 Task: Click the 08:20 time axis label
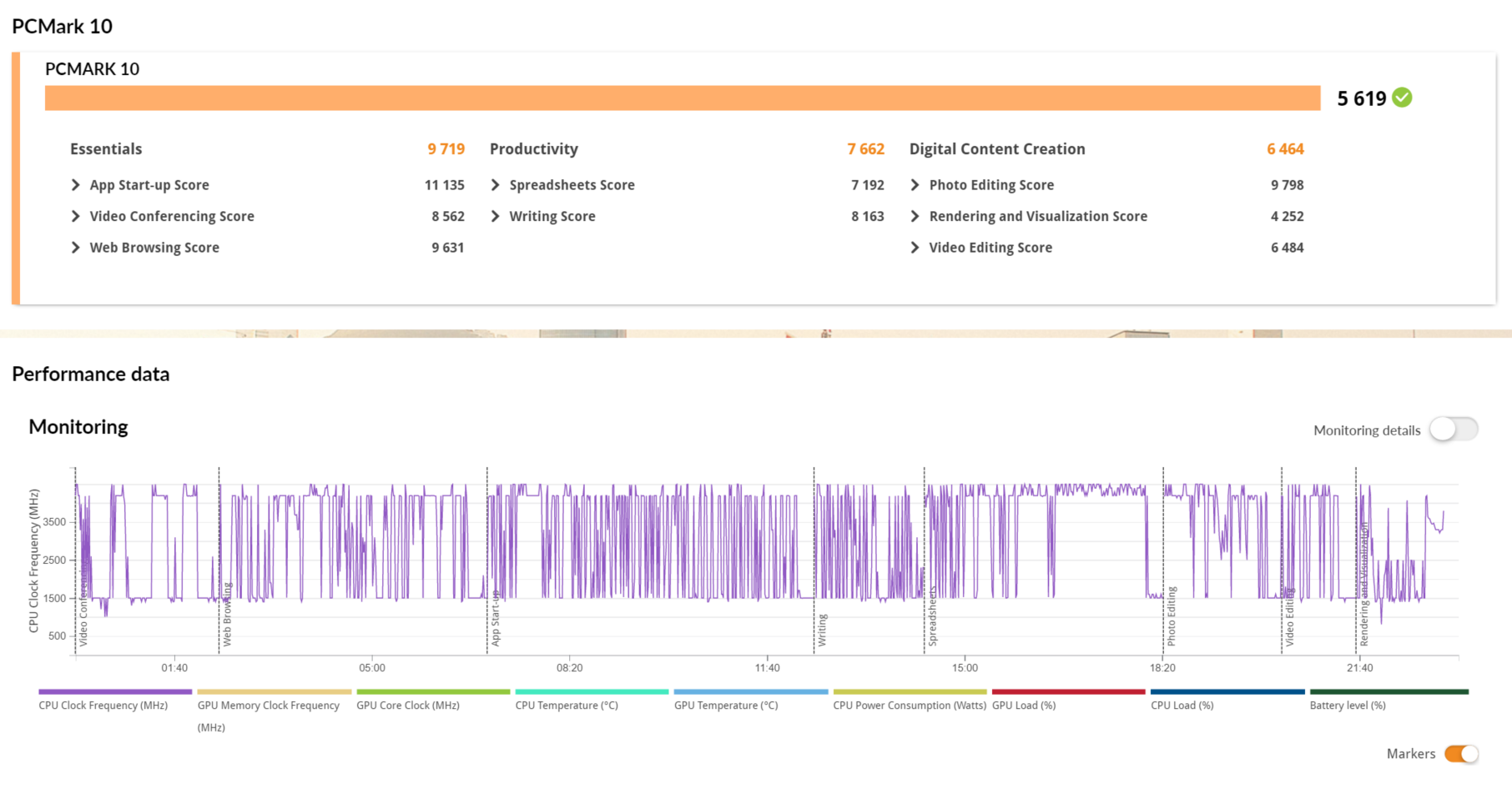570,668
